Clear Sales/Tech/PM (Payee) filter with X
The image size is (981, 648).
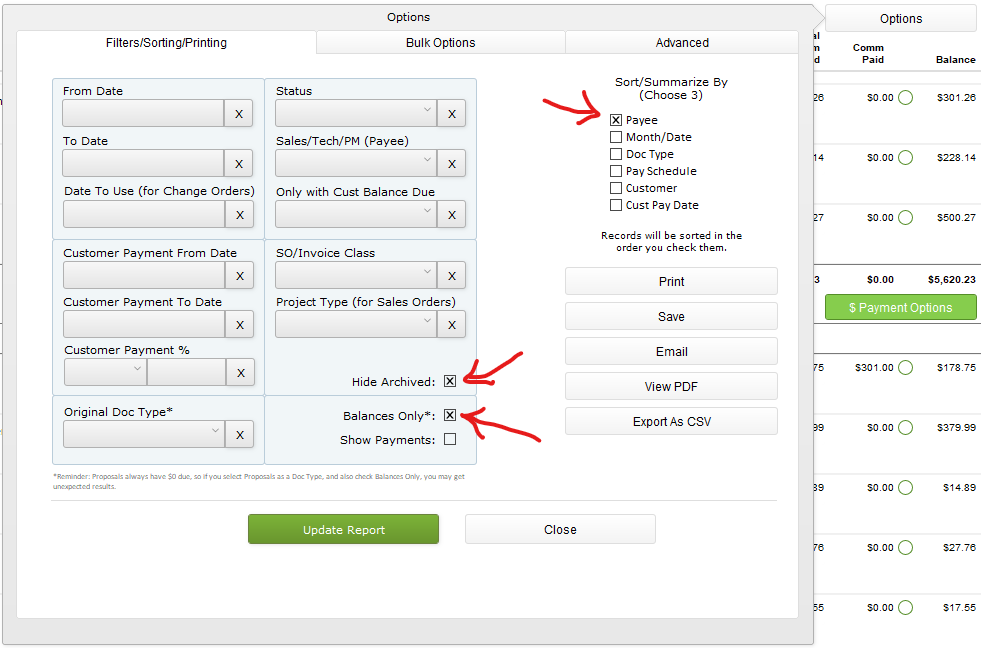click(x=451, y=164)
